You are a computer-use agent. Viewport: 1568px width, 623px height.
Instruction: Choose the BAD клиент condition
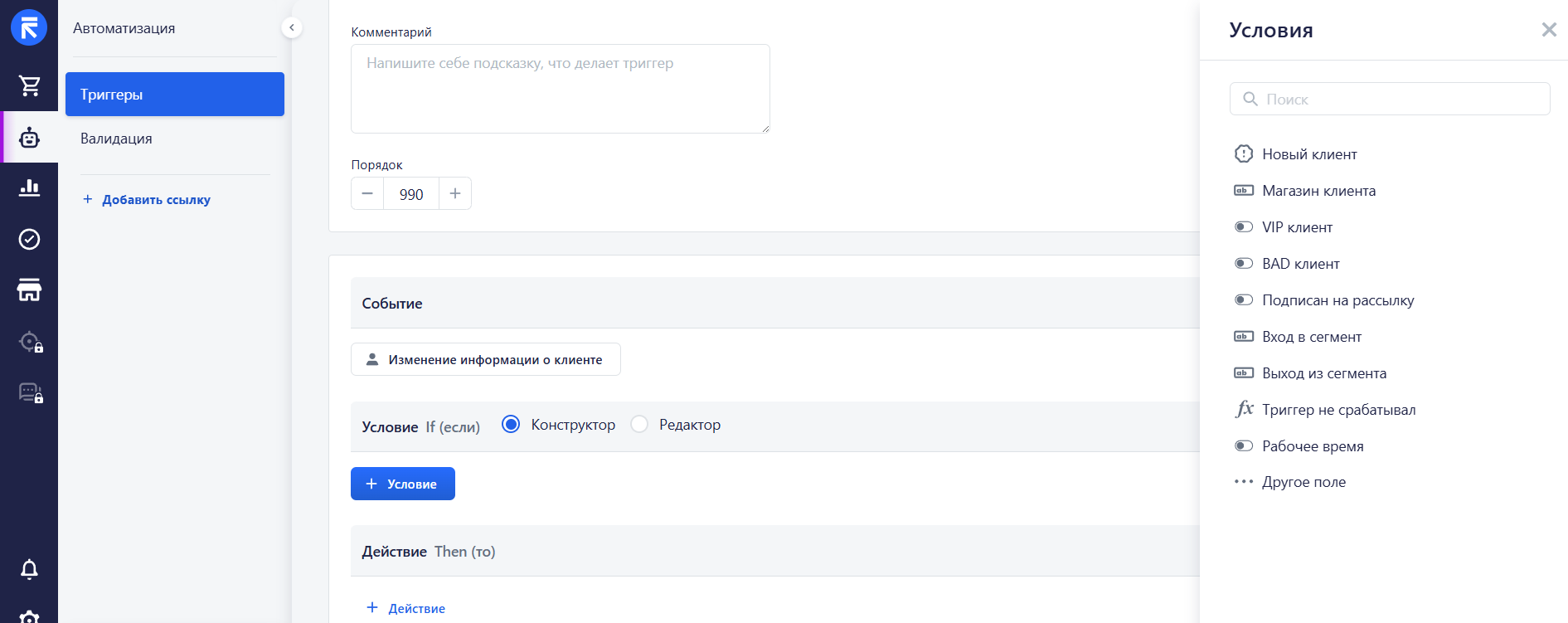tap(1287, 264)
